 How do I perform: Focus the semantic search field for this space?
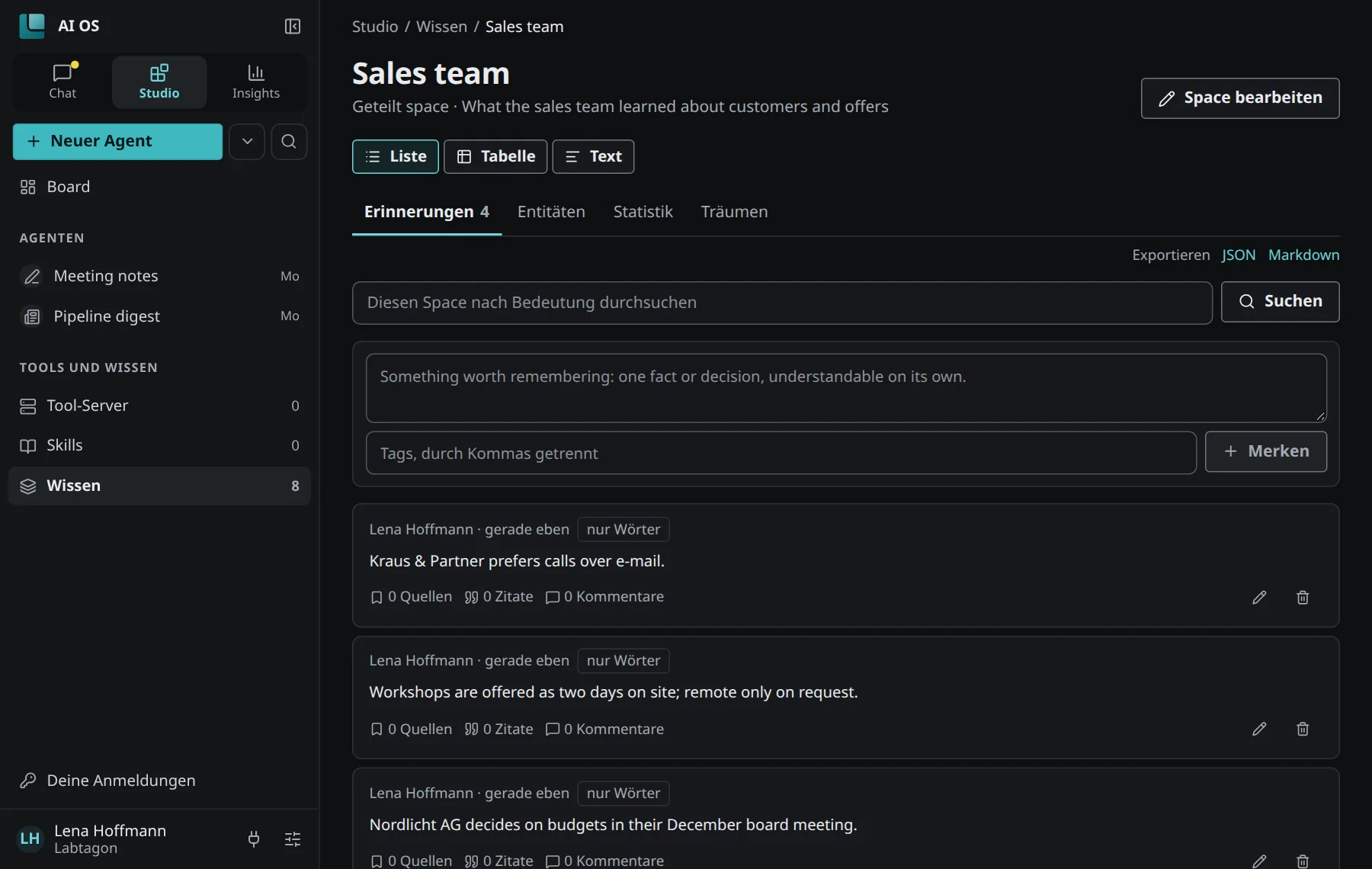pyautogui.click(x=782, y=303)
